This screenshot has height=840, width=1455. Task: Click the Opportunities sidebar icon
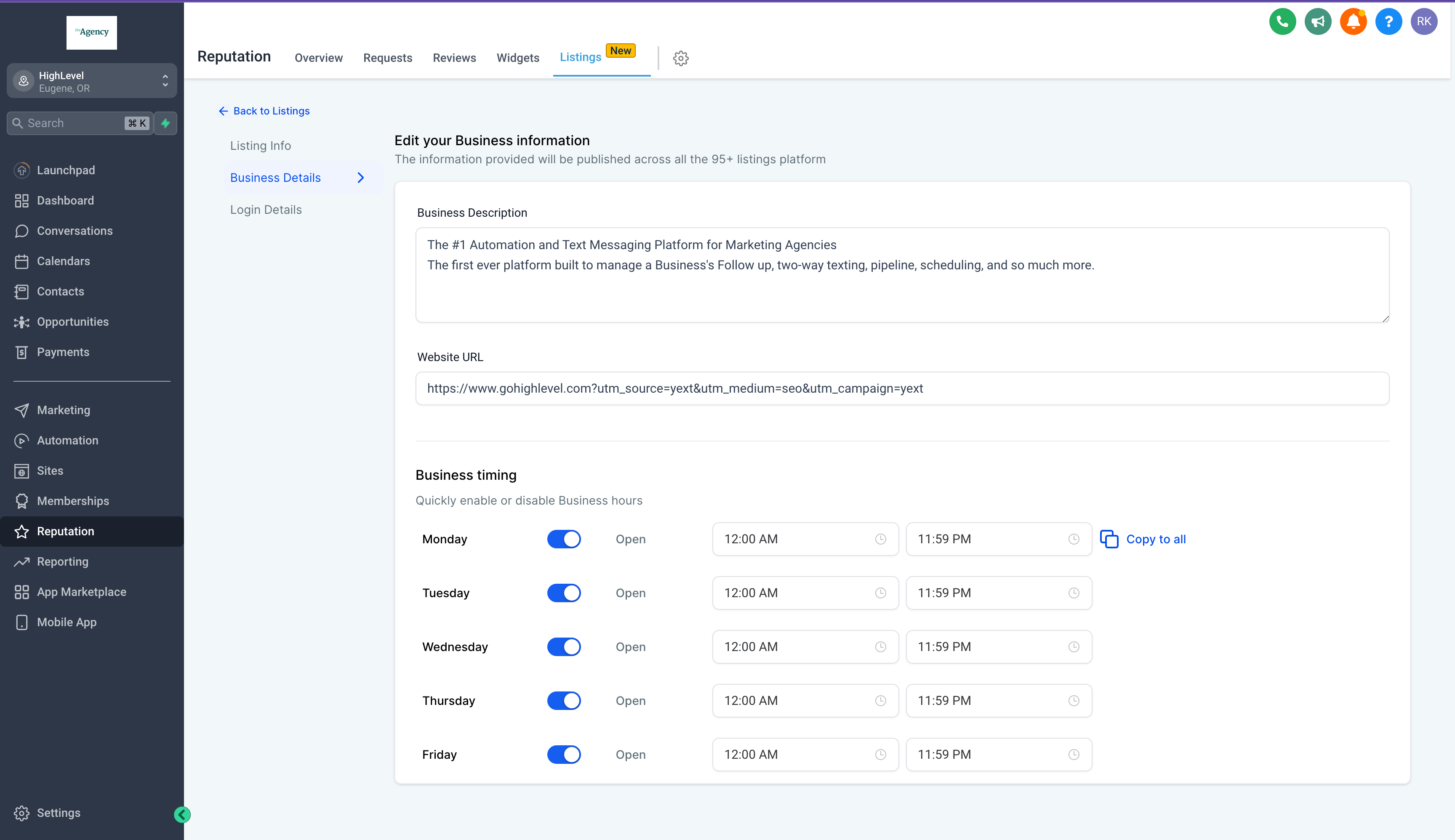tap(21, 322)
